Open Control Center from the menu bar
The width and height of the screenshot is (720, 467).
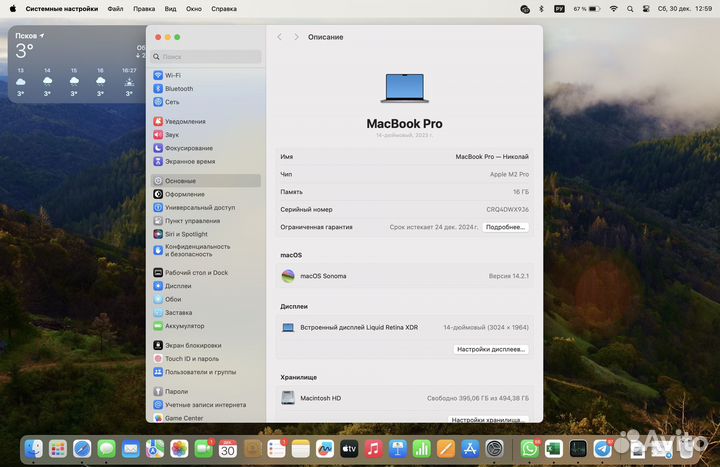click(646, 9)
